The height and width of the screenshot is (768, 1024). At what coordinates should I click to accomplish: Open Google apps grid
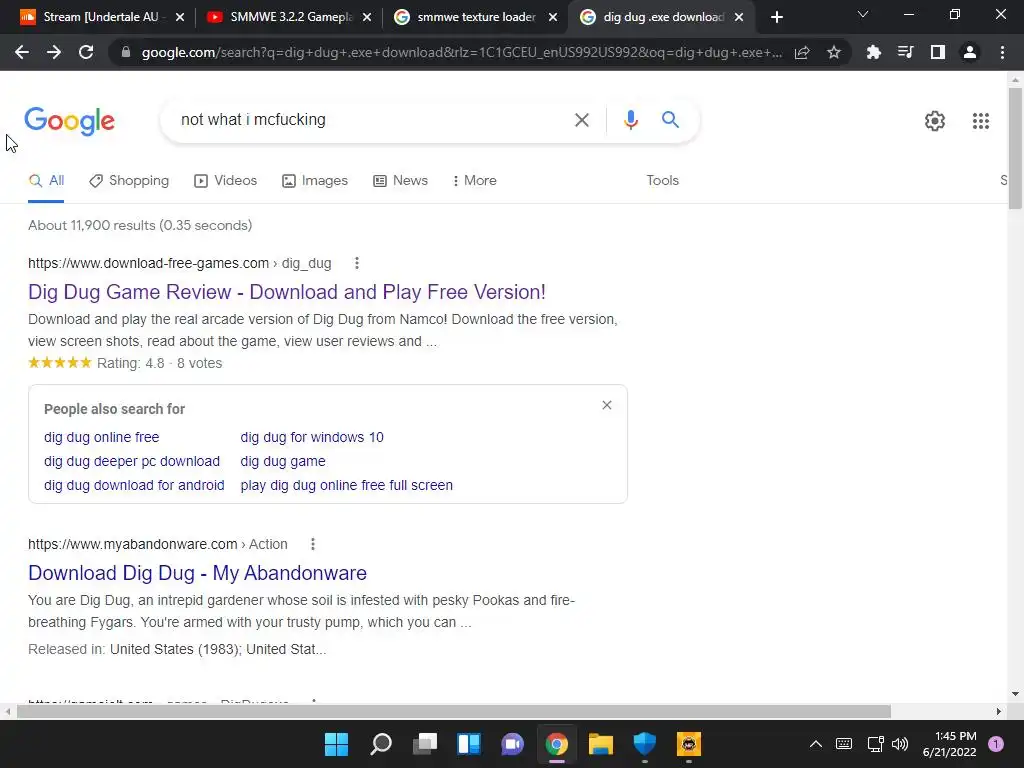[x=980, y=121]
